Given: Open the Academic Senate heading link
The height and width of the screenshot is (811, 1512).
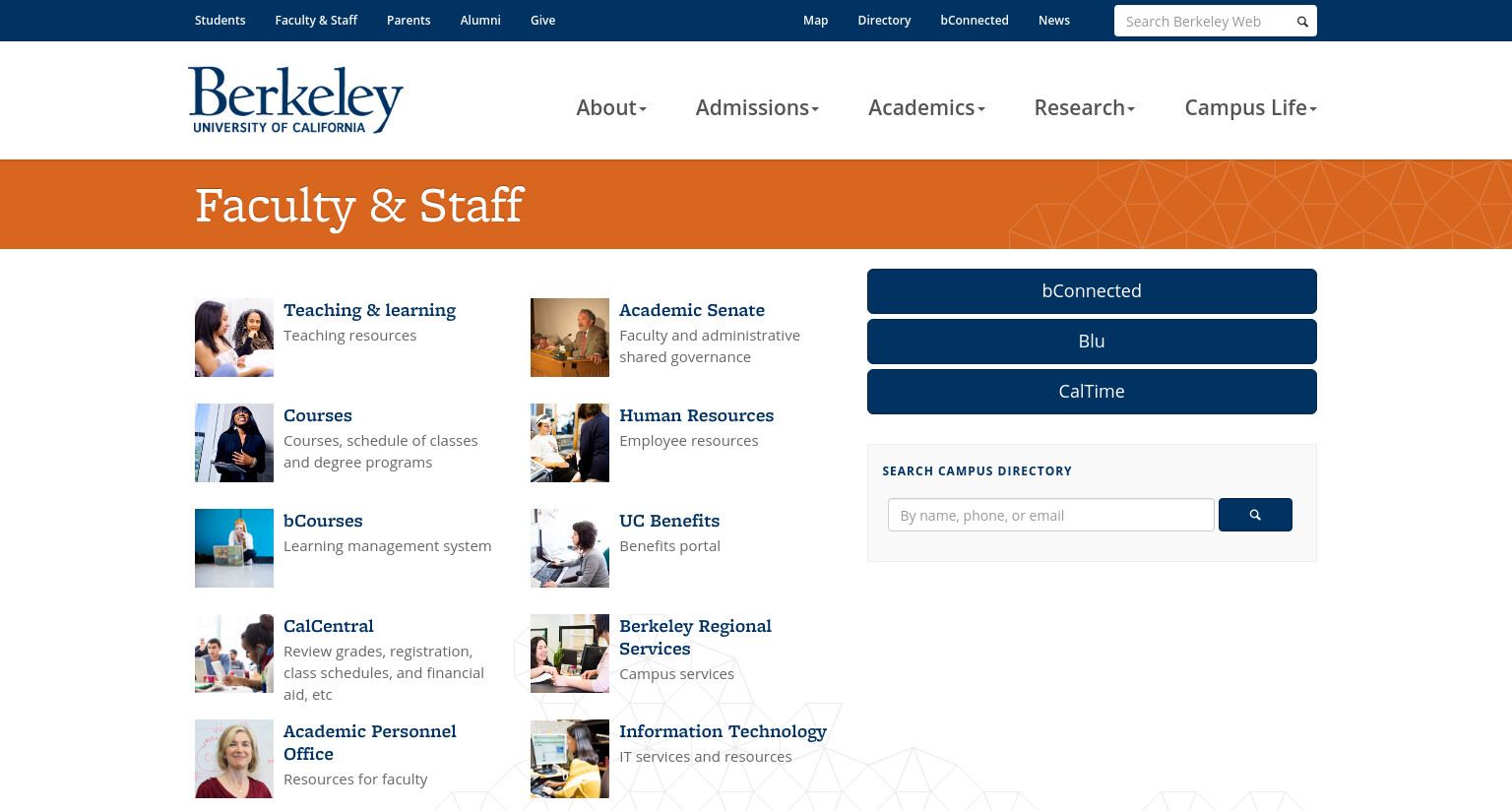Looking at the screenshot, I should [x=692, y=310].
